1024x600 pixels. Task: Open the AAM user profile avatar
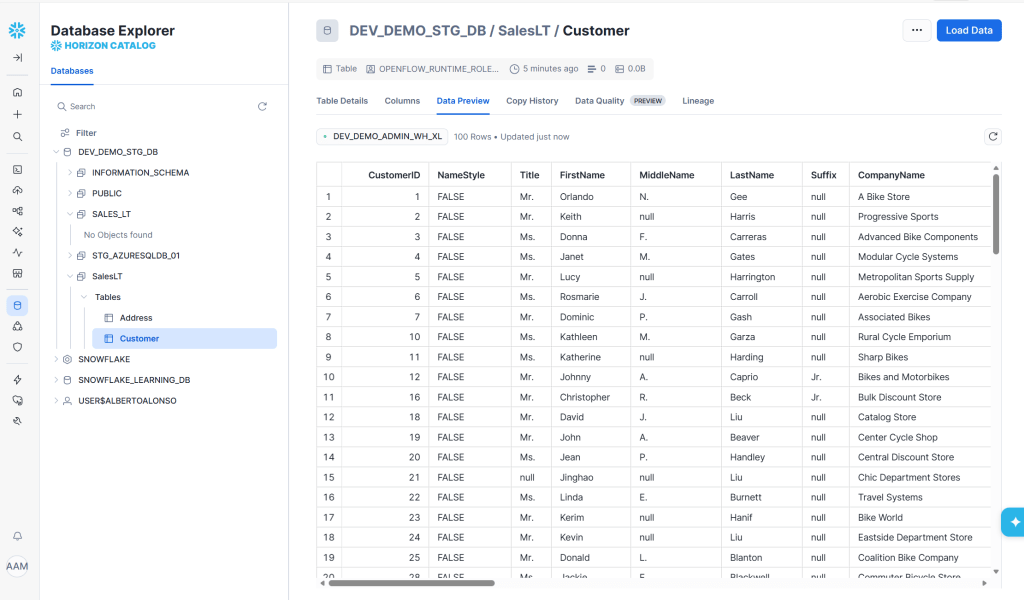click(x=17, y=567)
